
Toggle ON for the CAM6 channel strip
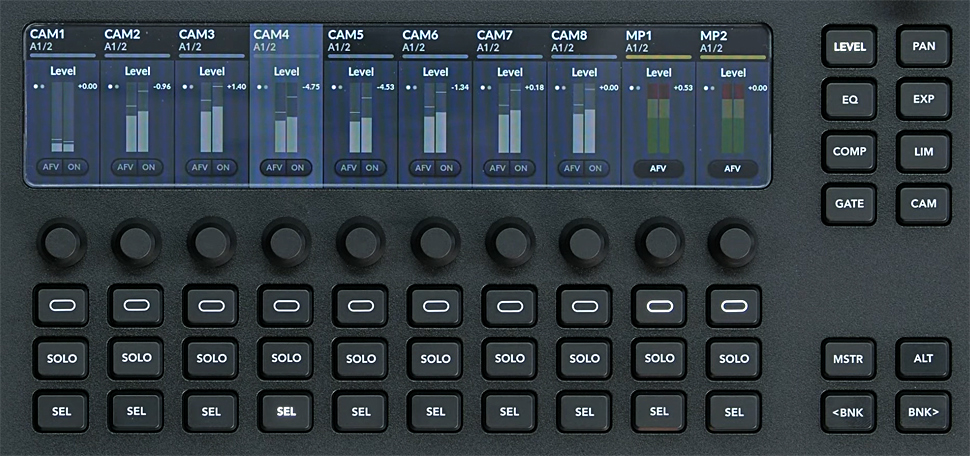[x=446, y=167]
